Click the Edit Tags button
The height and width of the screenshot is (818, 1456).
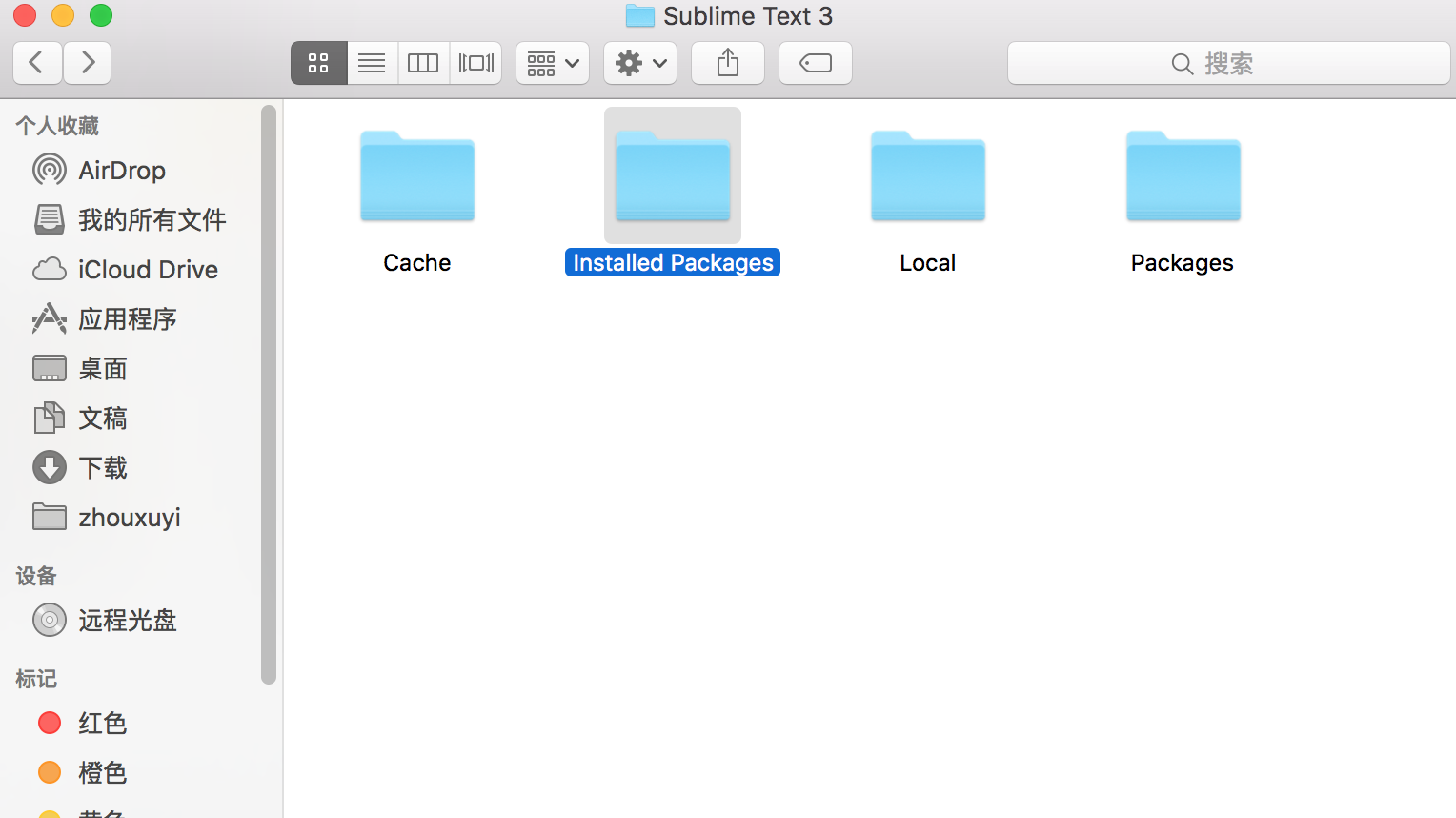(x=815, y=63)
